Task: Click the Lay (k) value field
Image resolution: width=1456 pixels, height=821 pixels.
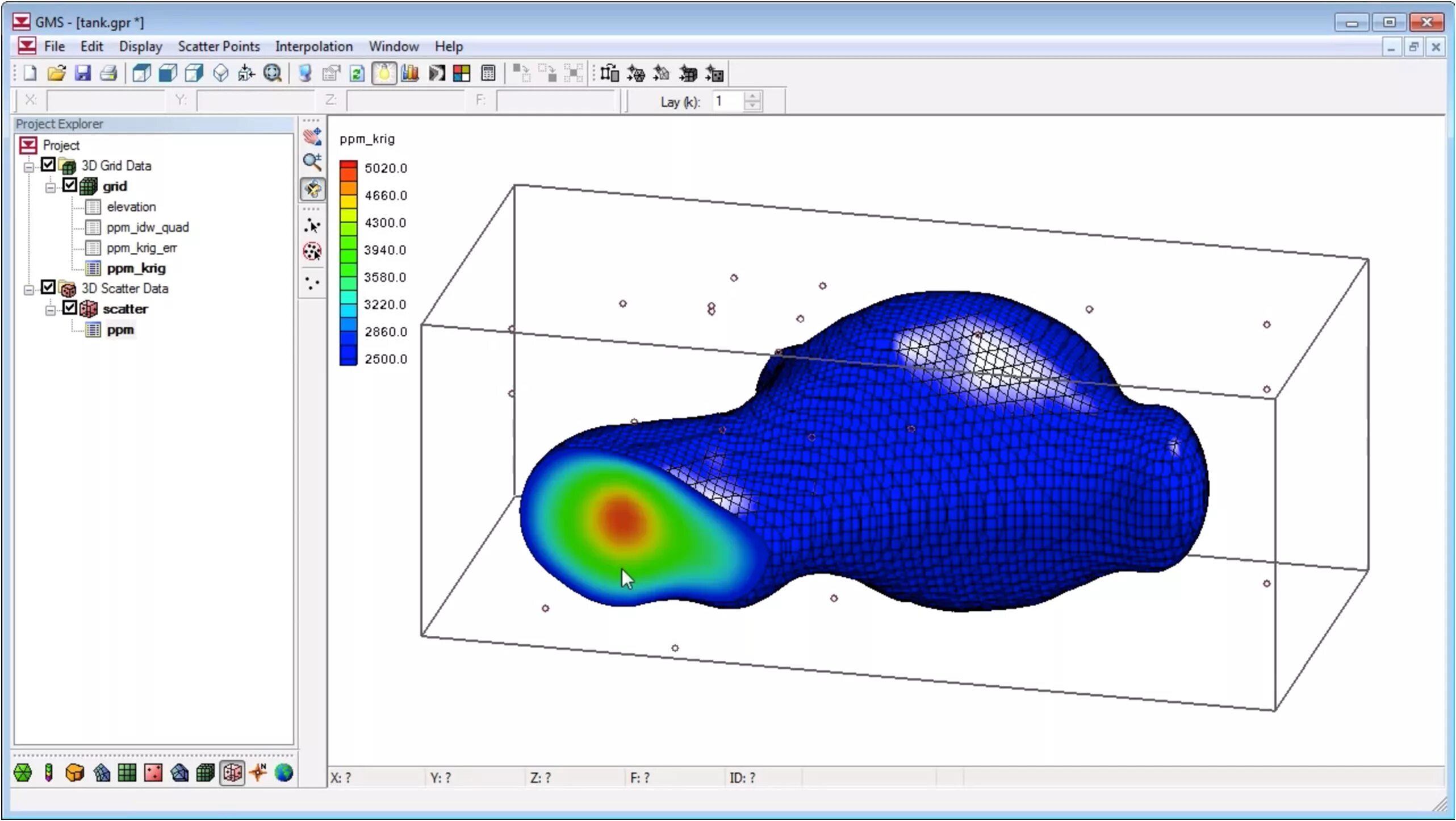Action: click(729, 101)
